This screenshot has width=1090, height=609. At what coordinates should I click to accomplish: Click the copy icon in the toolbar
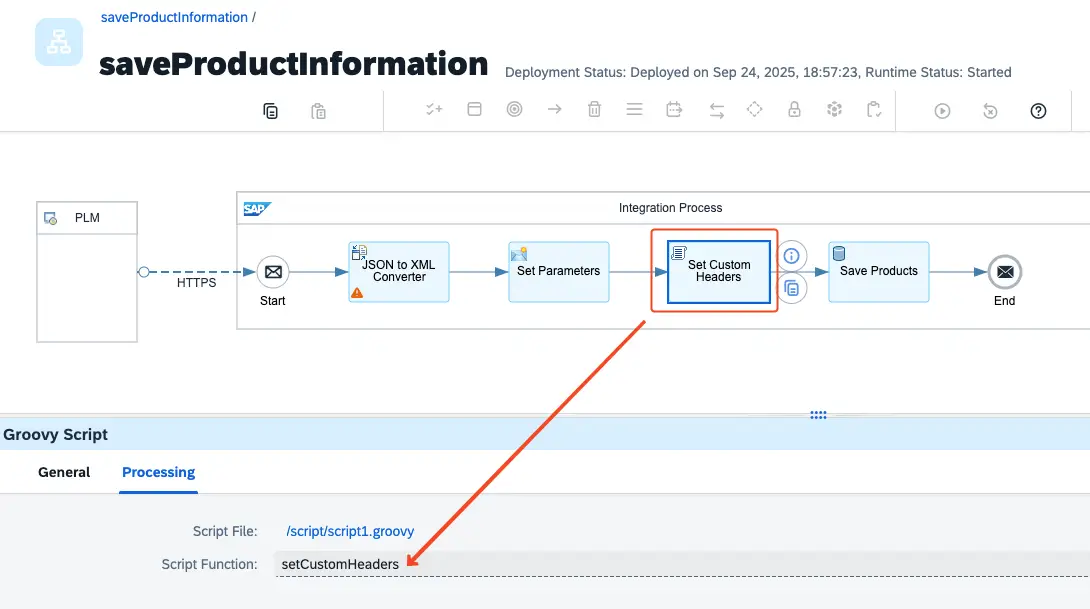[x=270, y=111]
